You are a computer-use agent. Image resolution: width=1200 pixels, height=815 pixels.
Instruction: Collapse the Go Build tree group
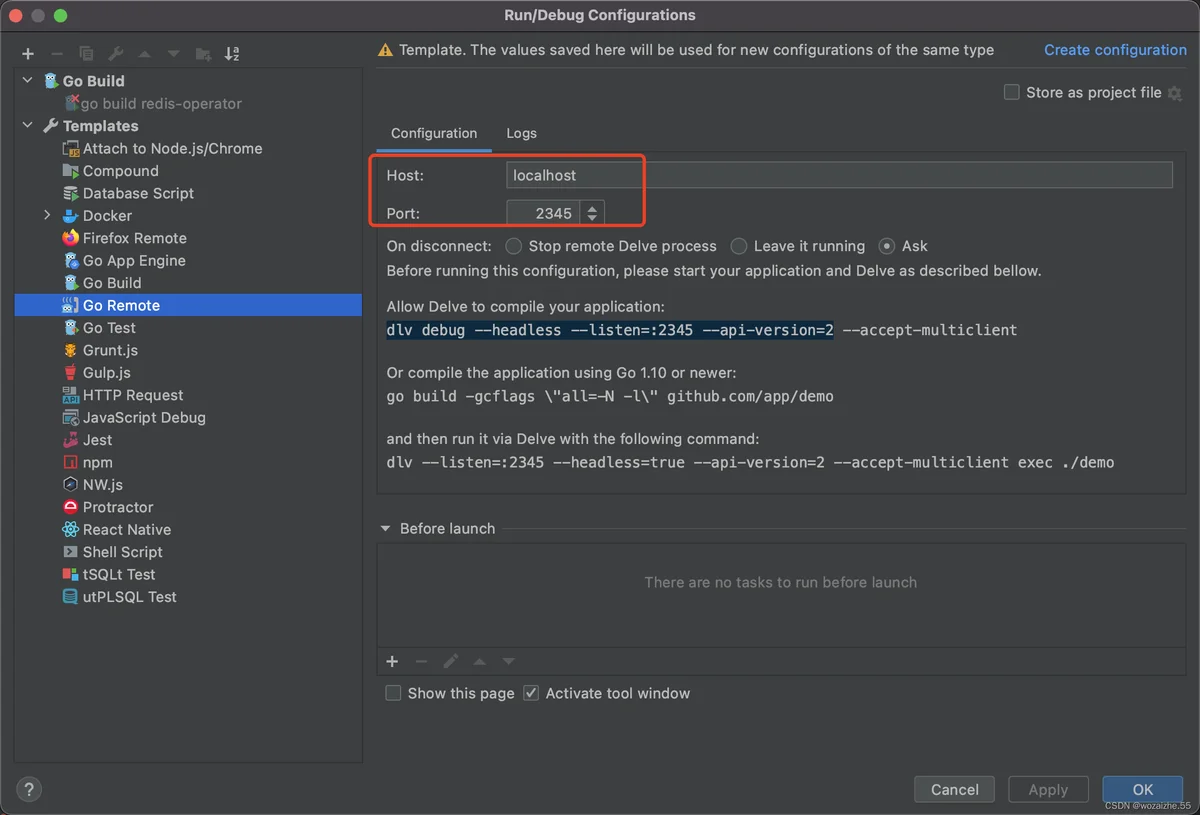(27, 81)
